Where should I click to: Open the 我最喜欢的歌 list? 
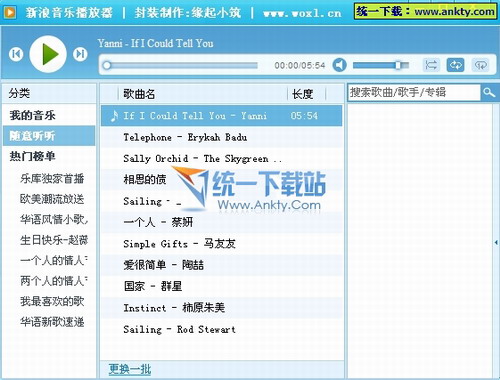coord(52,301)
